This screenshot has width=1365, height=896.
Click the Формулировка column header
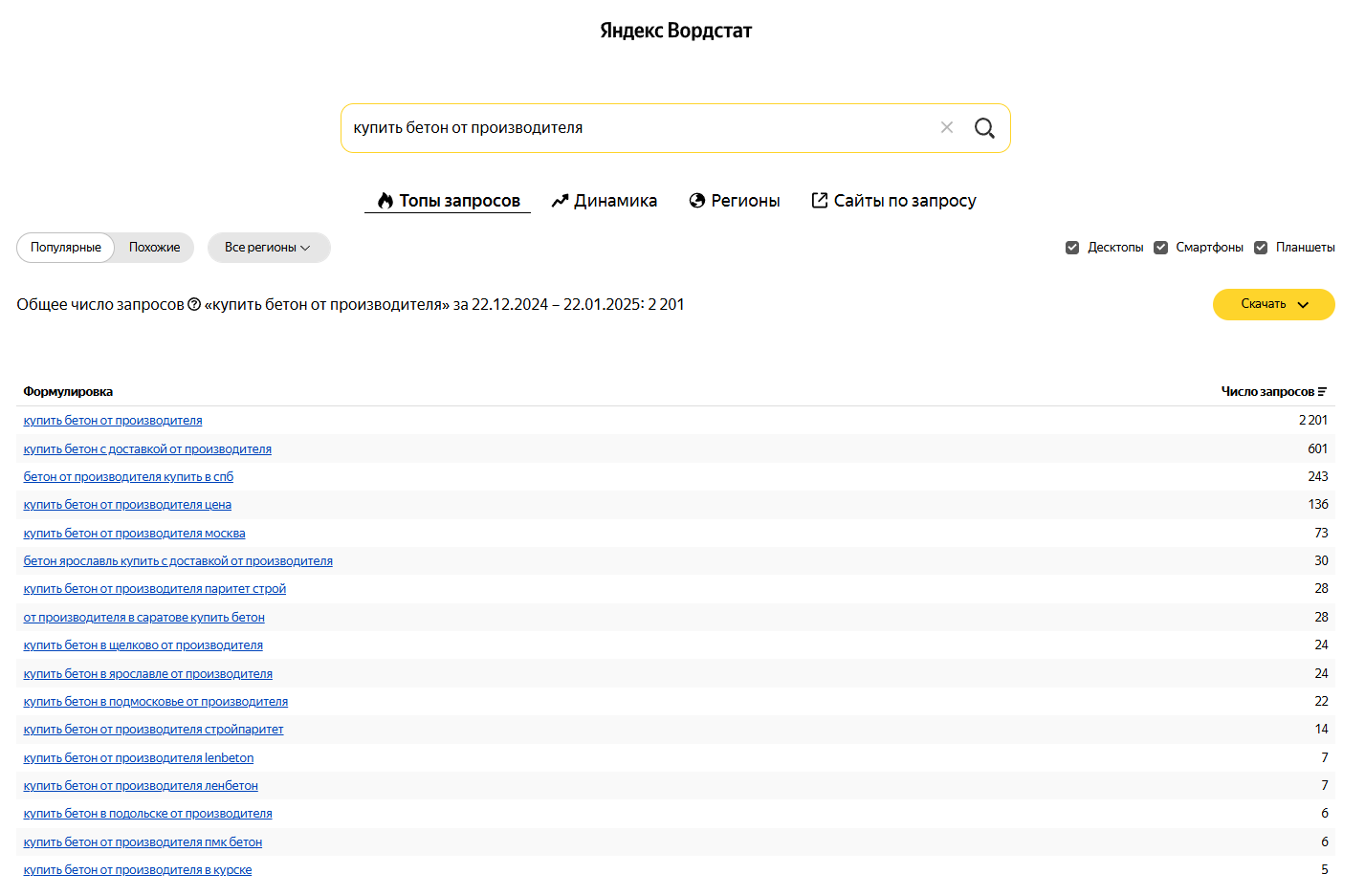[x=68, y=392]
